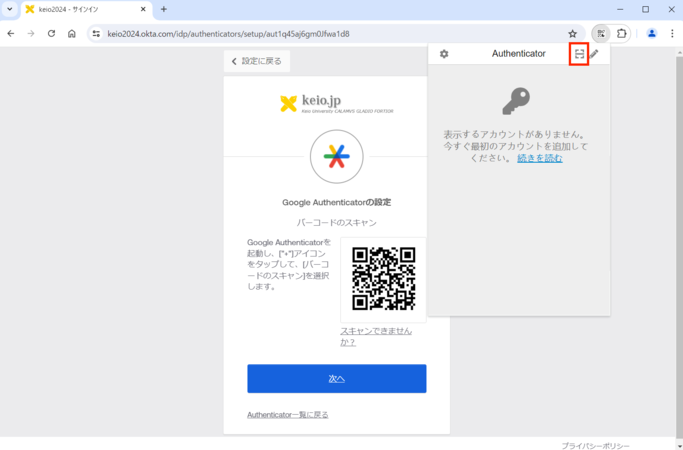Open the Chrome profile avatar
683x450 pixels.
click(x=652, y=34)
